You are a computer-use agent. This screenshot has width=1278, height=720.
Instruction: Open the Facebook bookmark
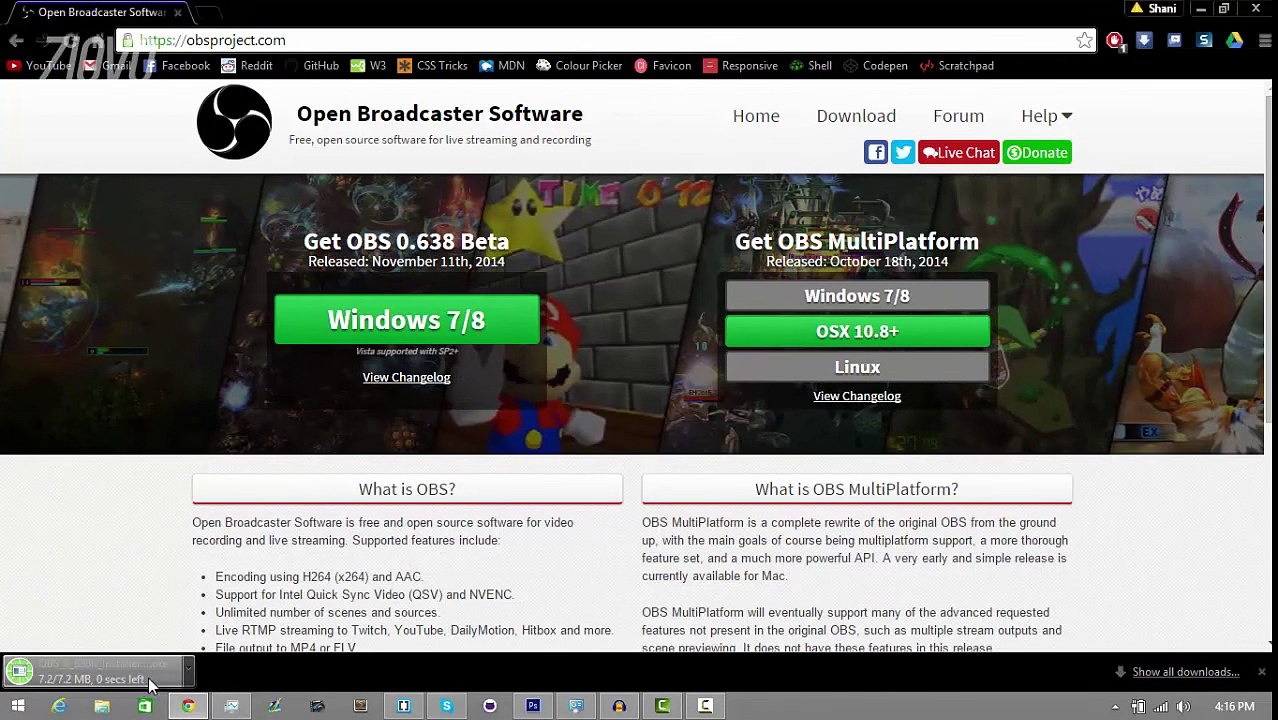click(177, 65)
